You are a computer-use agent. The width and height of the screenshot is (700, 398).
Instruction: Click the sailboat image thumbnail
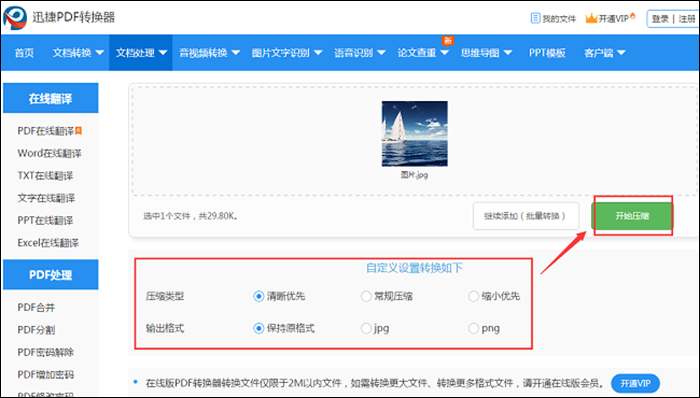point(414,133)
